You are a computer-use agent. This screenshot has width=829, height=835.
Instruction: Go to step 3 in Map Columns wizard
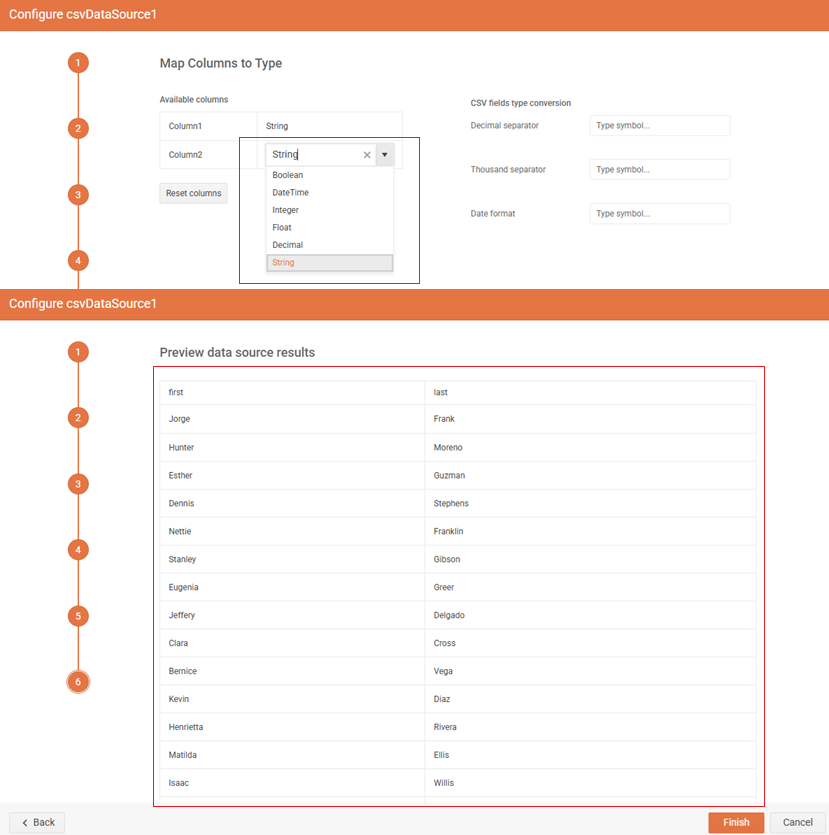pos(78,195)
